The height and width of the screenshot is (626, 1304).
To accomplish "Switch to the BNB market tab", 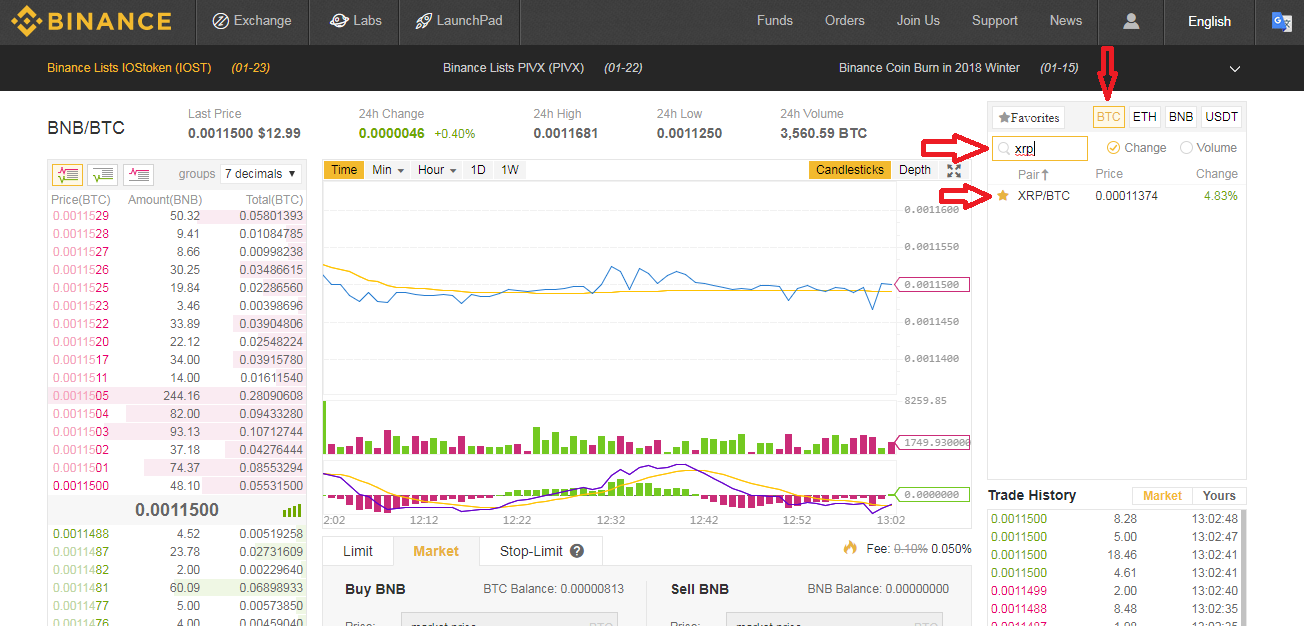I will pos(1181,117).
